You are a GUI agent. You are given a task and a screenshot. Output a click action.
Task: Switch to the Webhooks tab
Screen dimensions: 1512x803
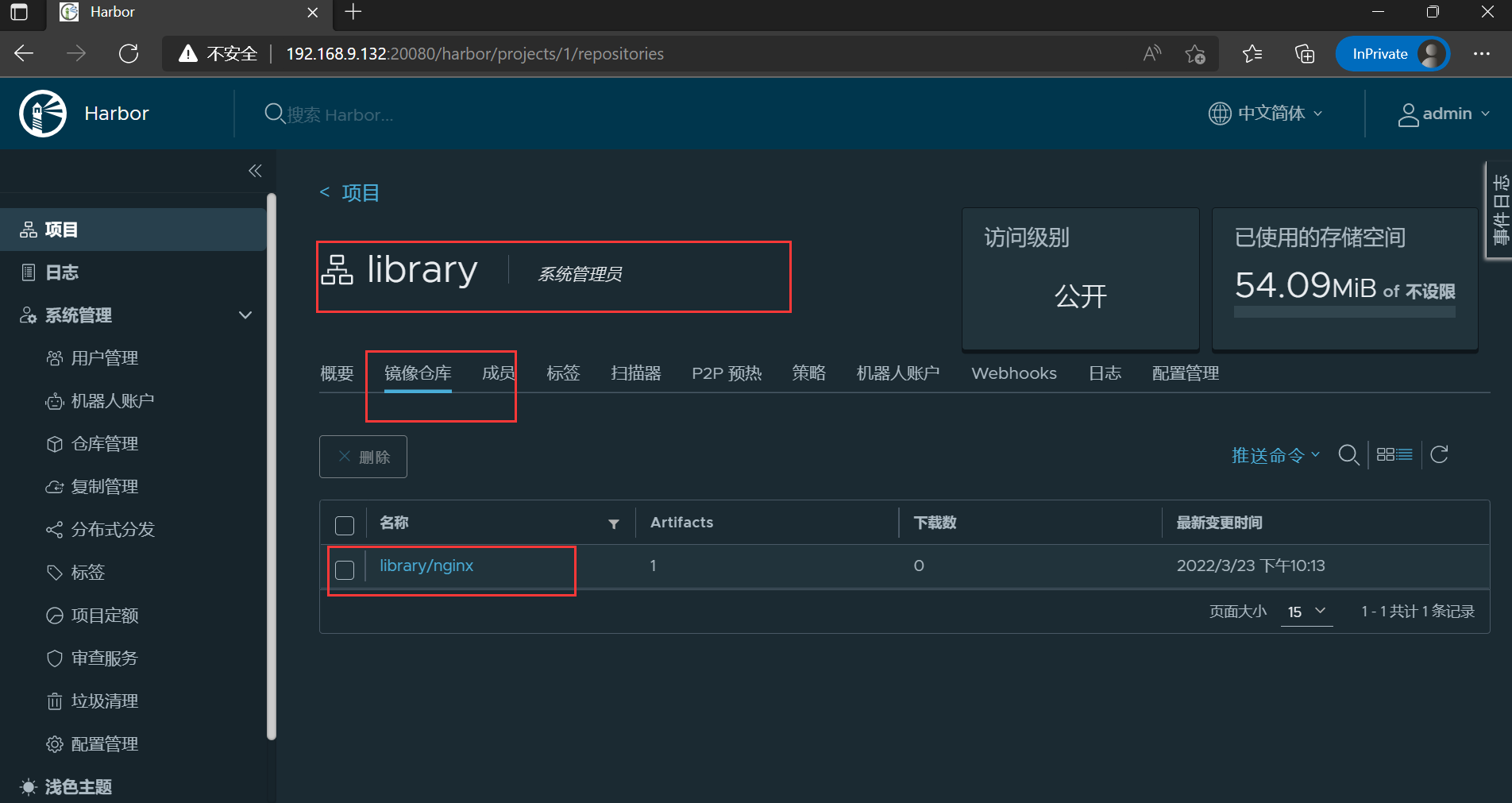point(1014,373)
